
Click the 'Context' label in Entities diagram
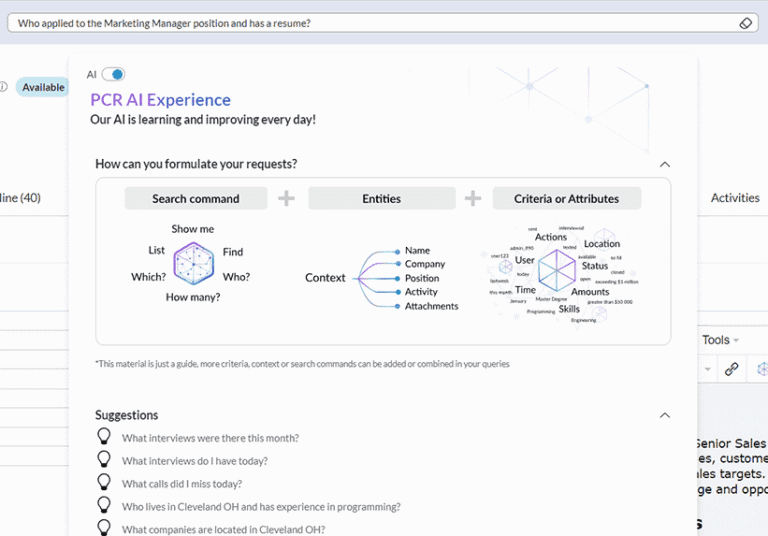pyautogui.click(x=325, y=278)
